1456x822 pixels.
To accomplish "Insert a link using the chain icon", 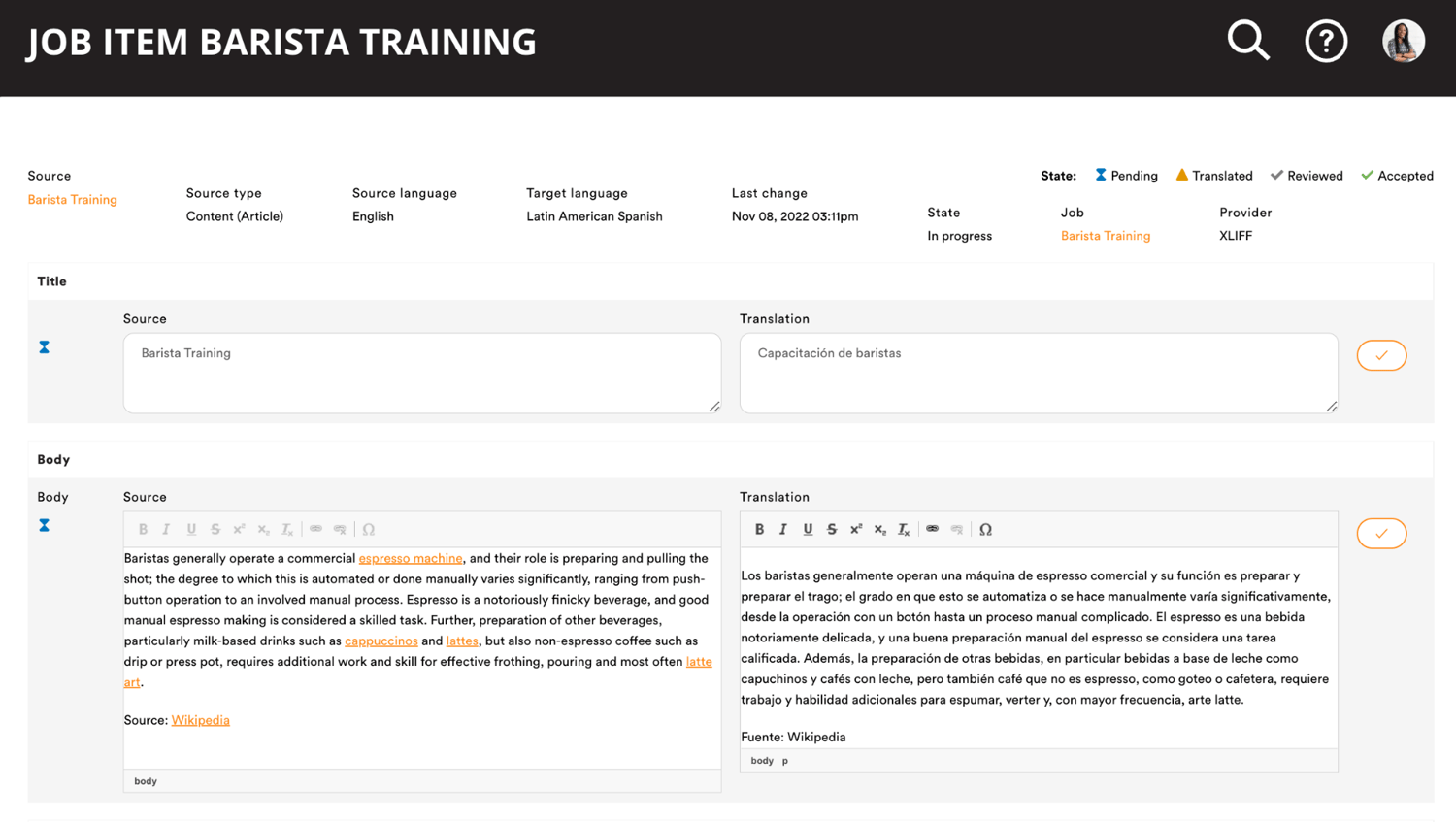I will pos(932,529).
